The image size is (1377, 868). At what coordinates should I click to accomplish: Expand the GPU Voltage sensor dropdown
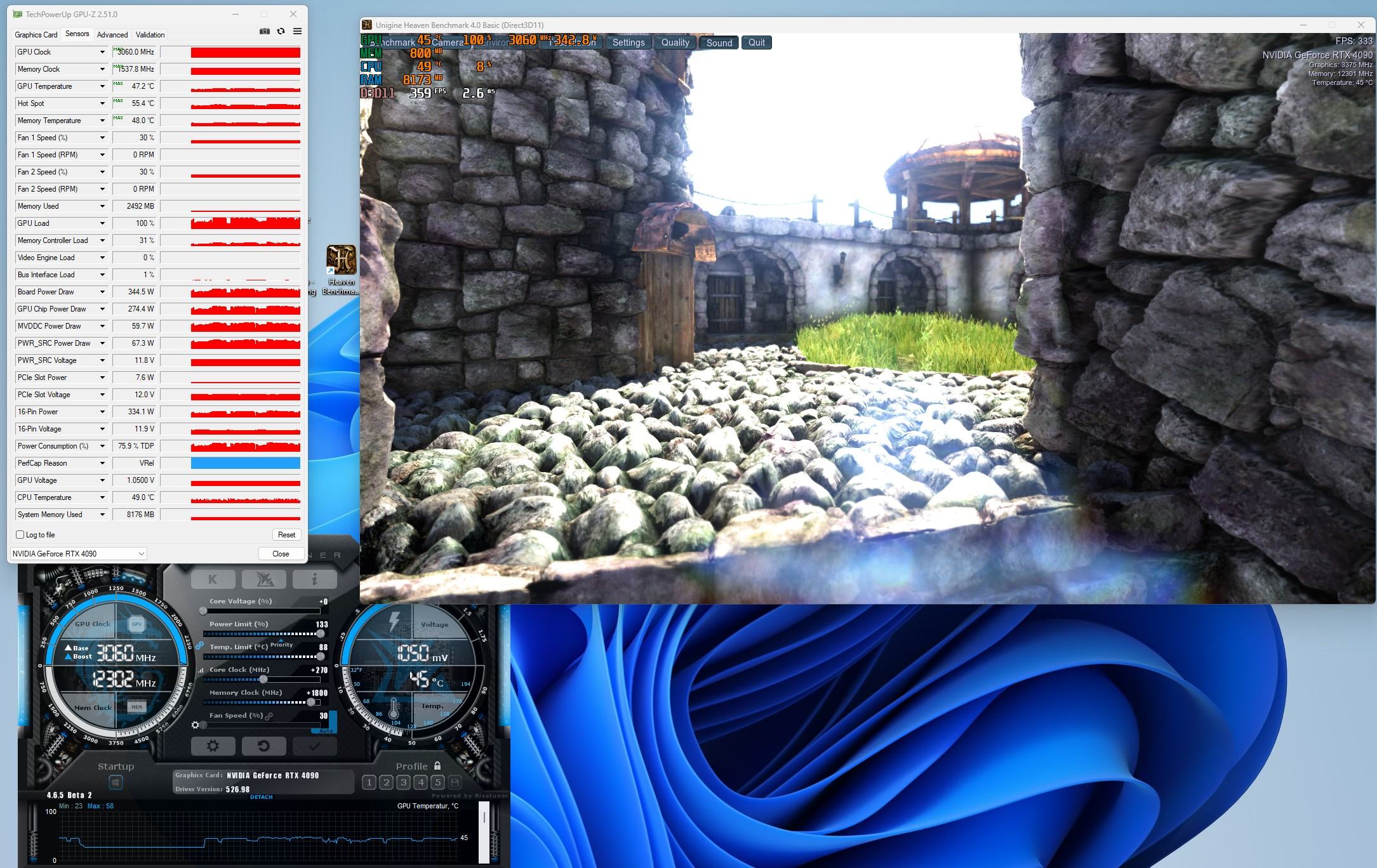click(102, 480)
